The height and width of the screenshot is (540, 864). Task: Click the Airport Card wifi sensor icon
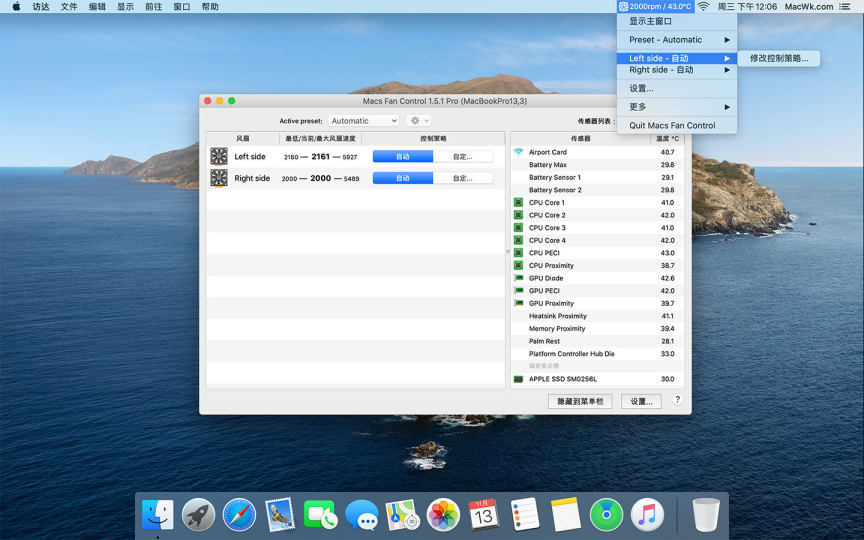[x=518, y=152]
